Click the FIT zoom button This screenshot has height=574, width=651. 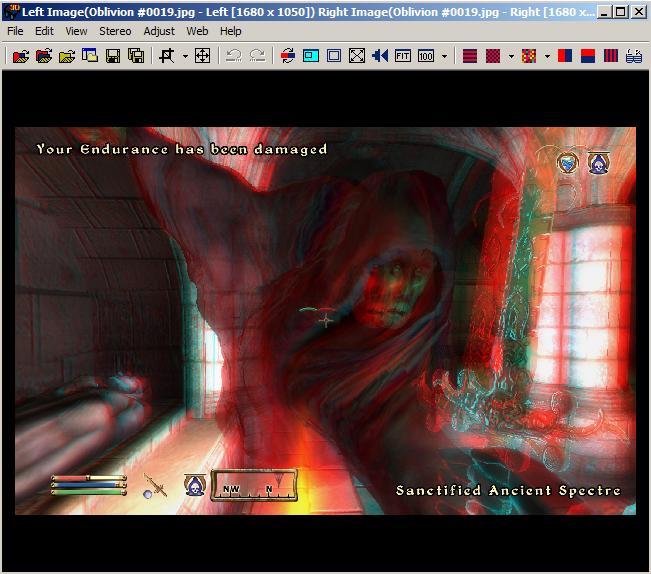(403, 56)
